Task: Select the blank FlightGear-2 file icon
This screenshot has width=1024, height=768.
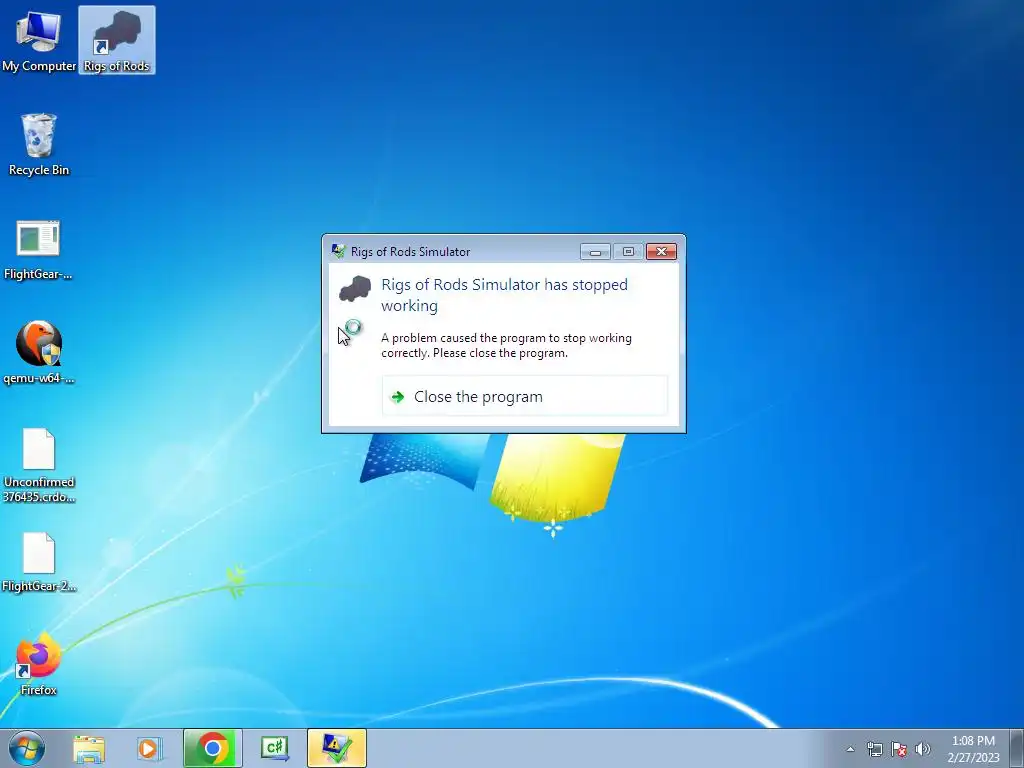Action: [39, 562]
